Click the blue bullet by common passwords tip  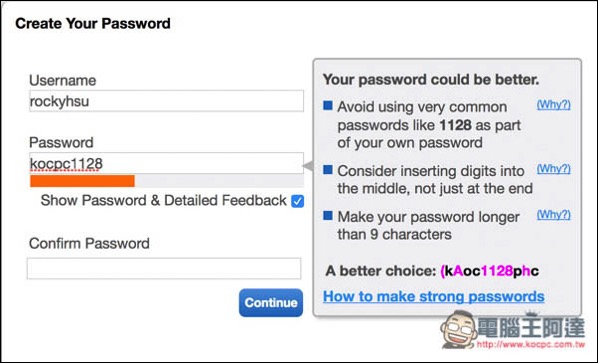coord(328,106)
